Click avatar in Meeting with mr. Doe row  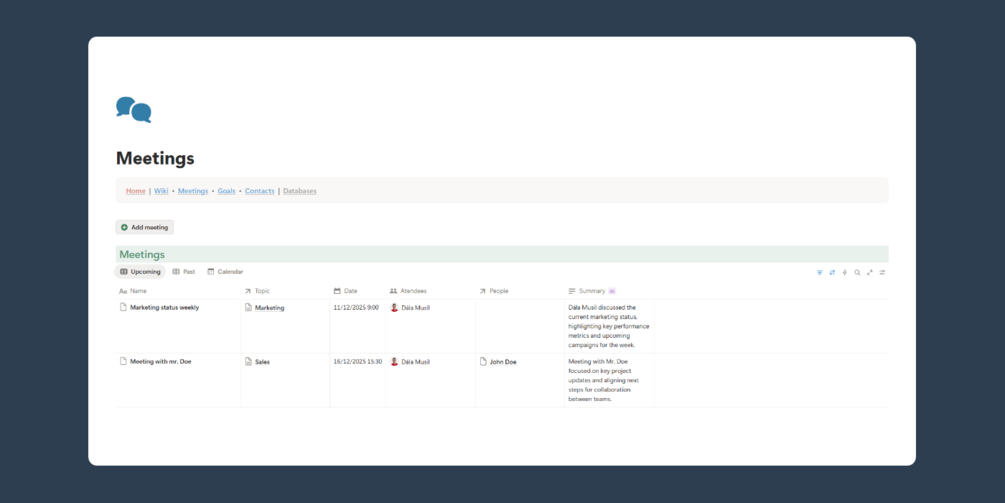(394, 361)
